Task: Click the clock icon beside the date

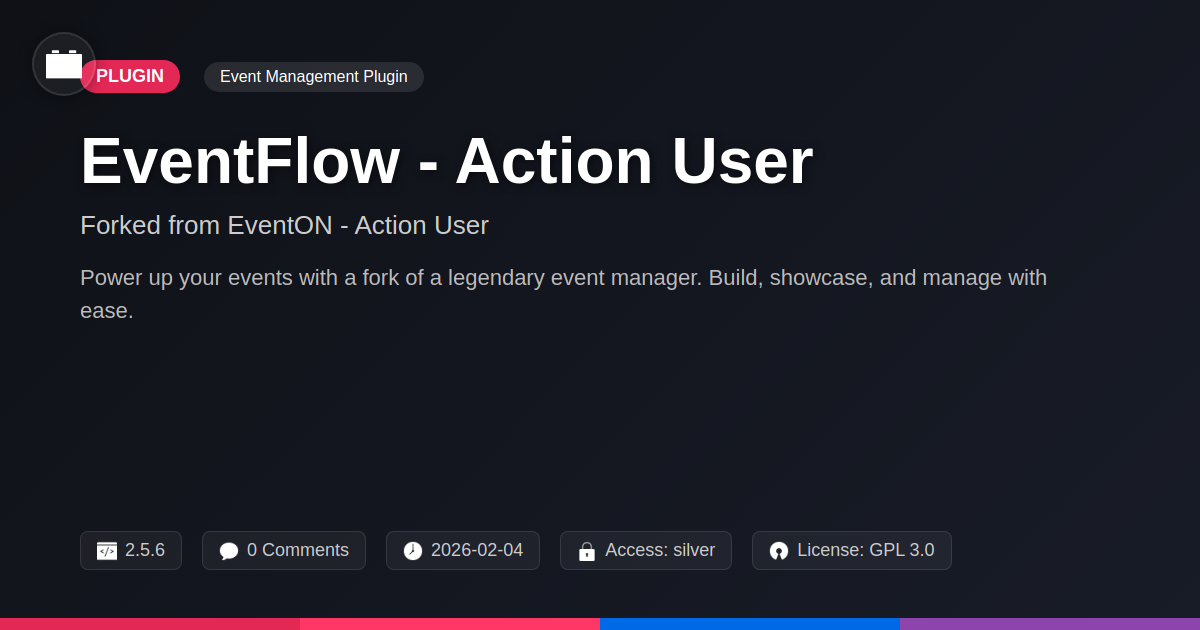Action: pyautogui.click(x=413, y=551)
